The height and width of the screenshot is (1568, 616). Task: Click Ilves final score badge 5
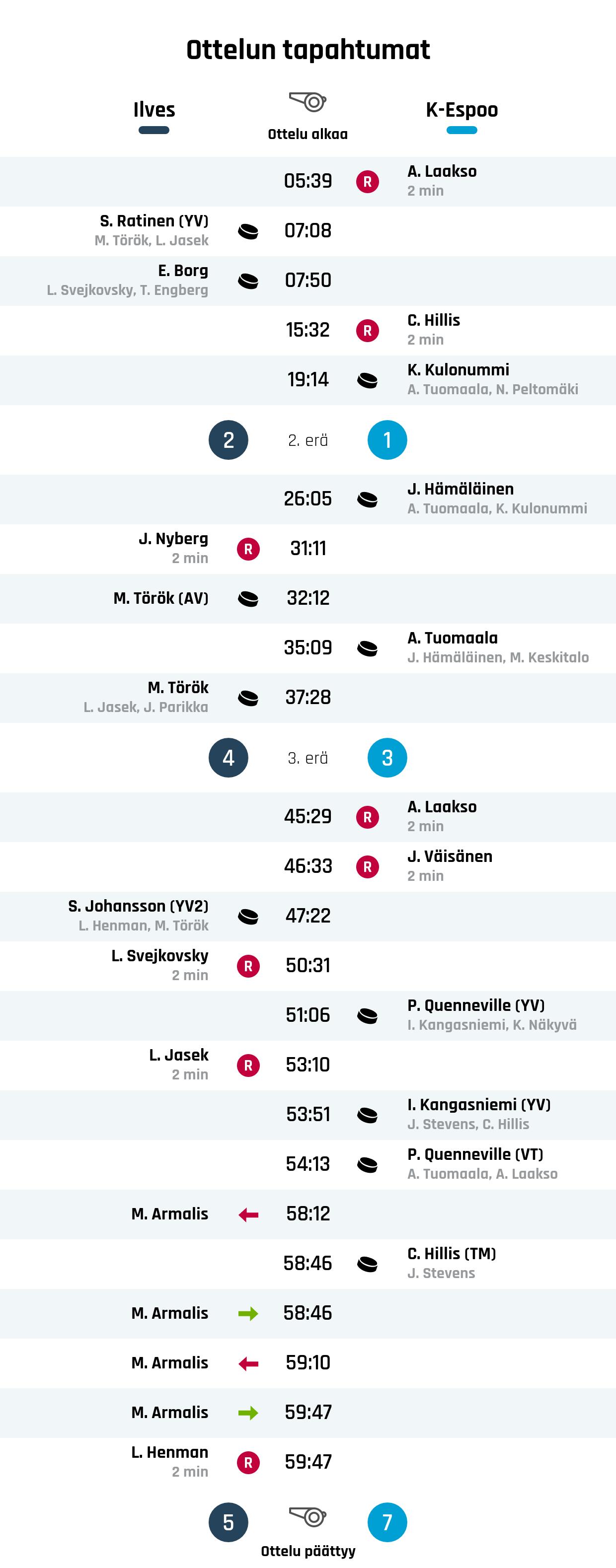pos(229,1522)
